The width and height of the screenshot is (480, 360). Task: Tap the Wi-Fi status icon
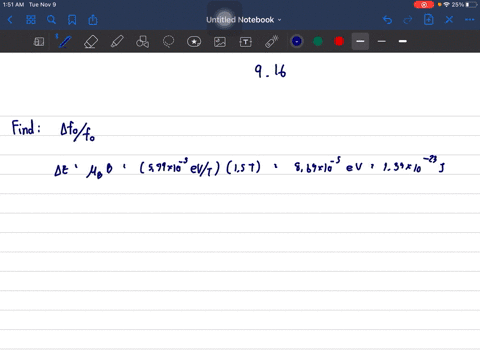pyautogui.click(x=446, y=5)
